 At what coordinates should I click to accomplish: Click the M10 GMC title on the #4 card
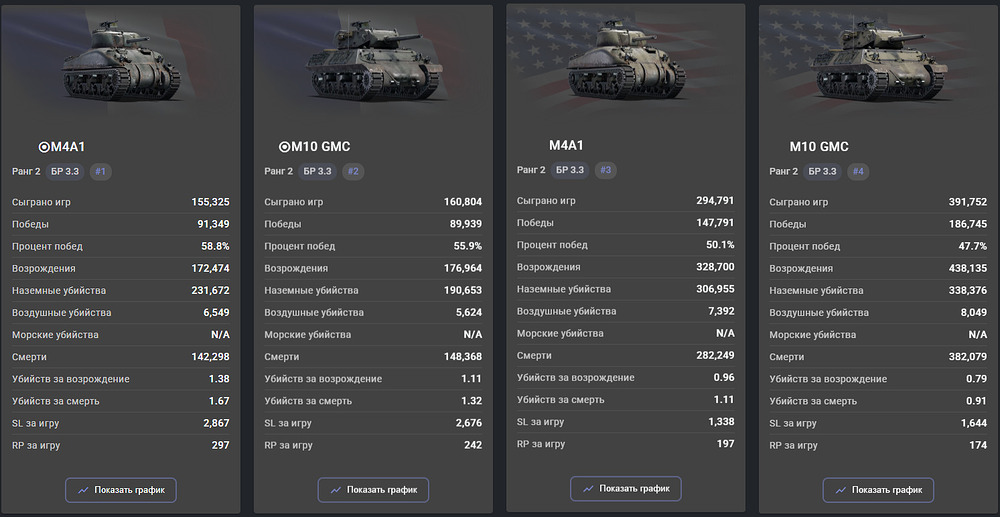pyautogui.click(x=819, y=147)
